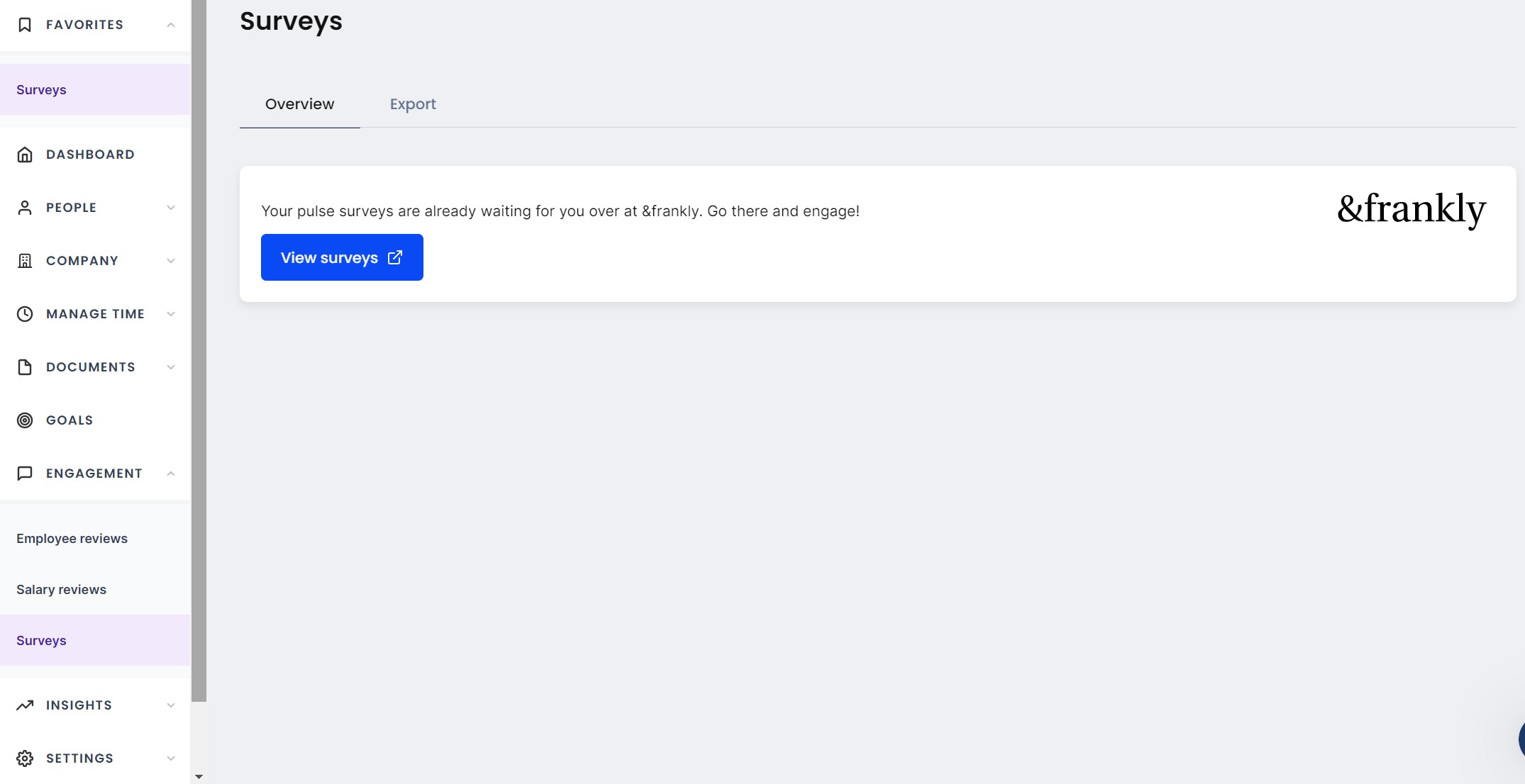Collapse the Engagement section chevron
Viewport: 1525px width, 784px height.
(x=171, y=474)
